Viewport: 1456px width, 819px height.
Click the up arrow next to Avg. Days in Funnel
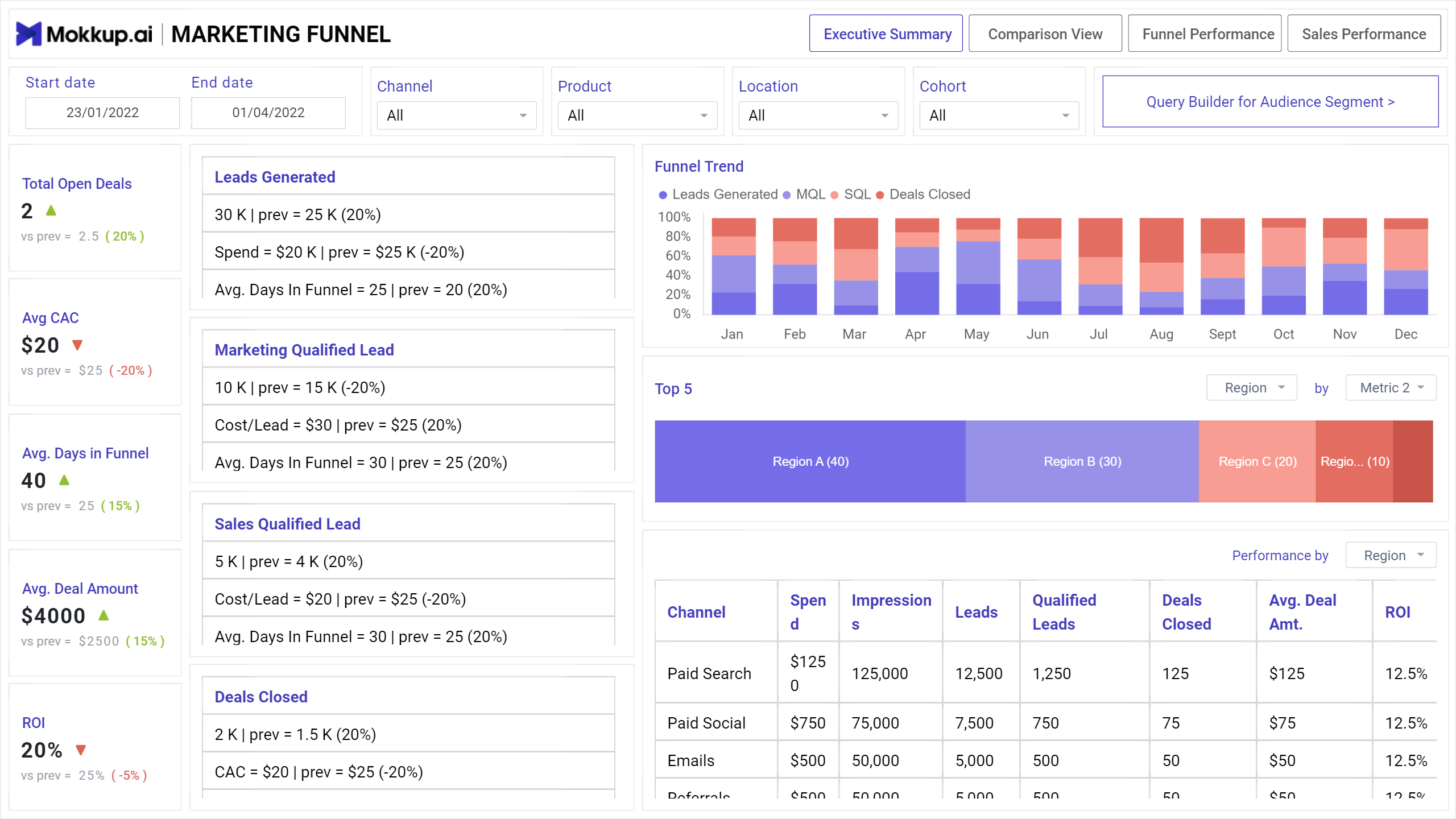click(x=64, y=480)
